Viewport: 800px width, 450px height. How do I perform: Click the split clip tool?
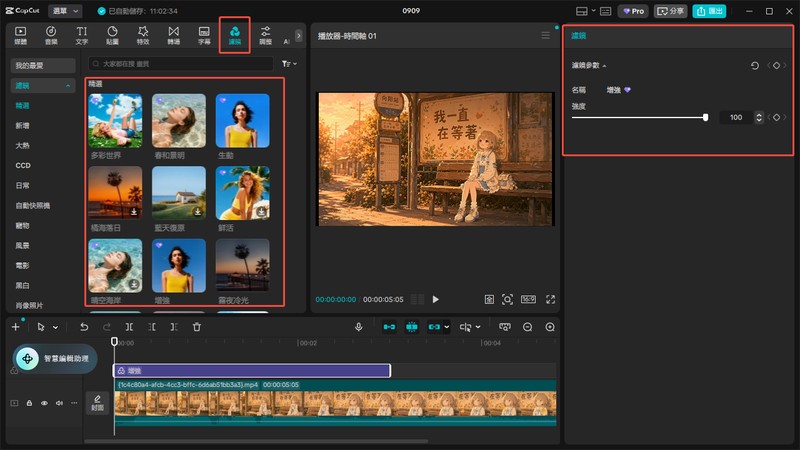(129, 327)
